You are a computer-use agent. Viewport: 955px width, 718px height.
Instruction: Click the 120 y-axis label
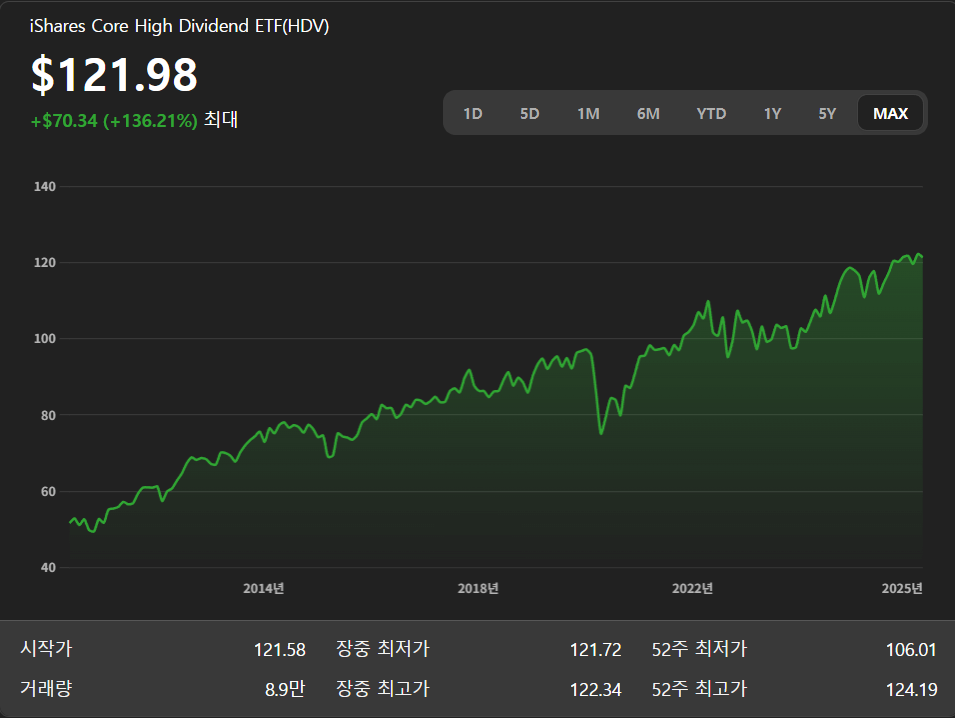coord(44,262)
